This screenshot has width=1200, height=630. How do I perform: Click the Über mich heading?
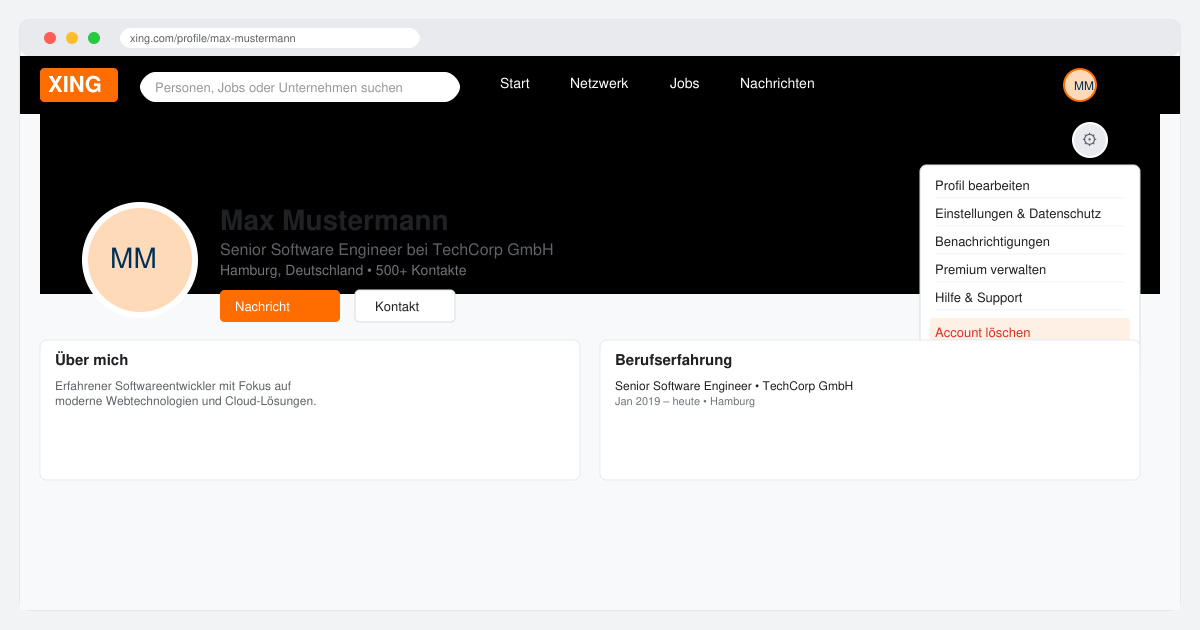pos(91,360)
